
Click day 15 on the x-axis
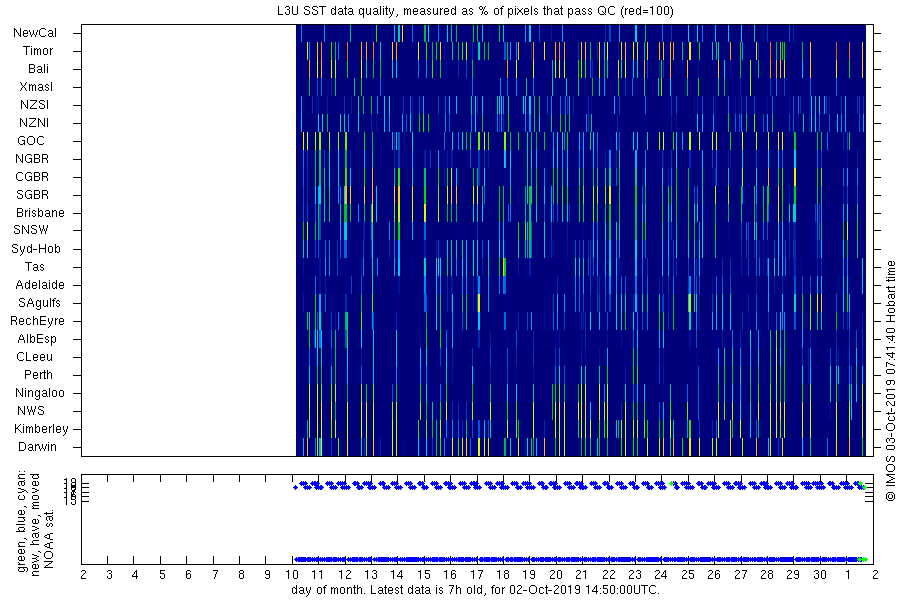click(x=424, y=575)
